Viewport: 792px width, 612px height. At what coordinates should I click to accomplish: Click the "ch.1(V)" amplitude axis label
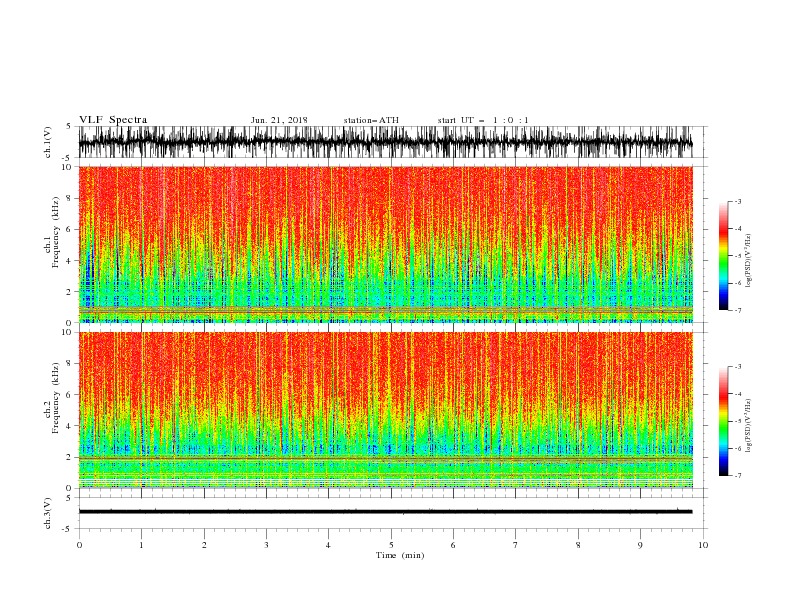(x=48, y=142)
